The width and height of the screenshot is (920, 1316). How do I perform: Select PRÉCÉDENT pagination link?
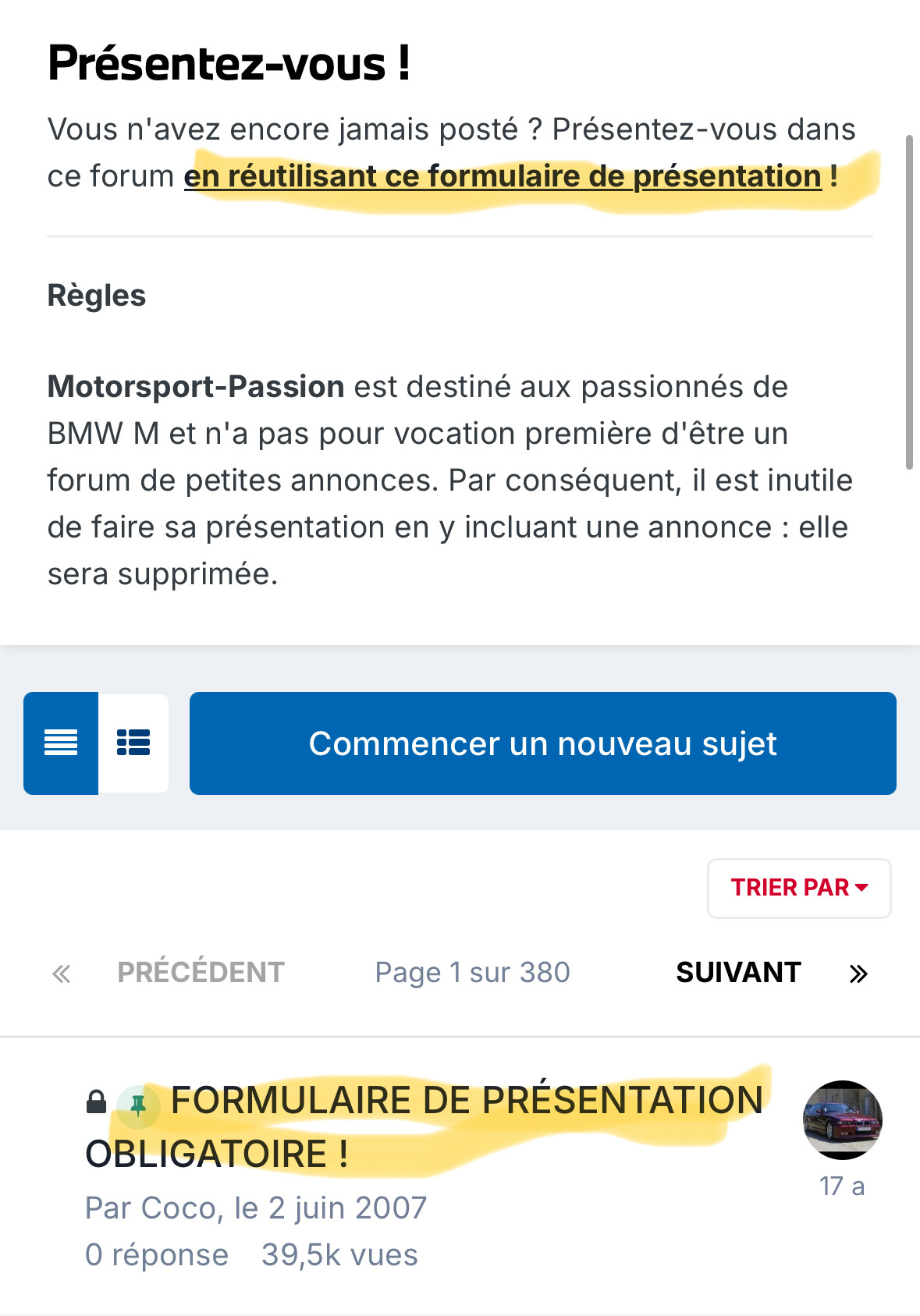(201, 972)
